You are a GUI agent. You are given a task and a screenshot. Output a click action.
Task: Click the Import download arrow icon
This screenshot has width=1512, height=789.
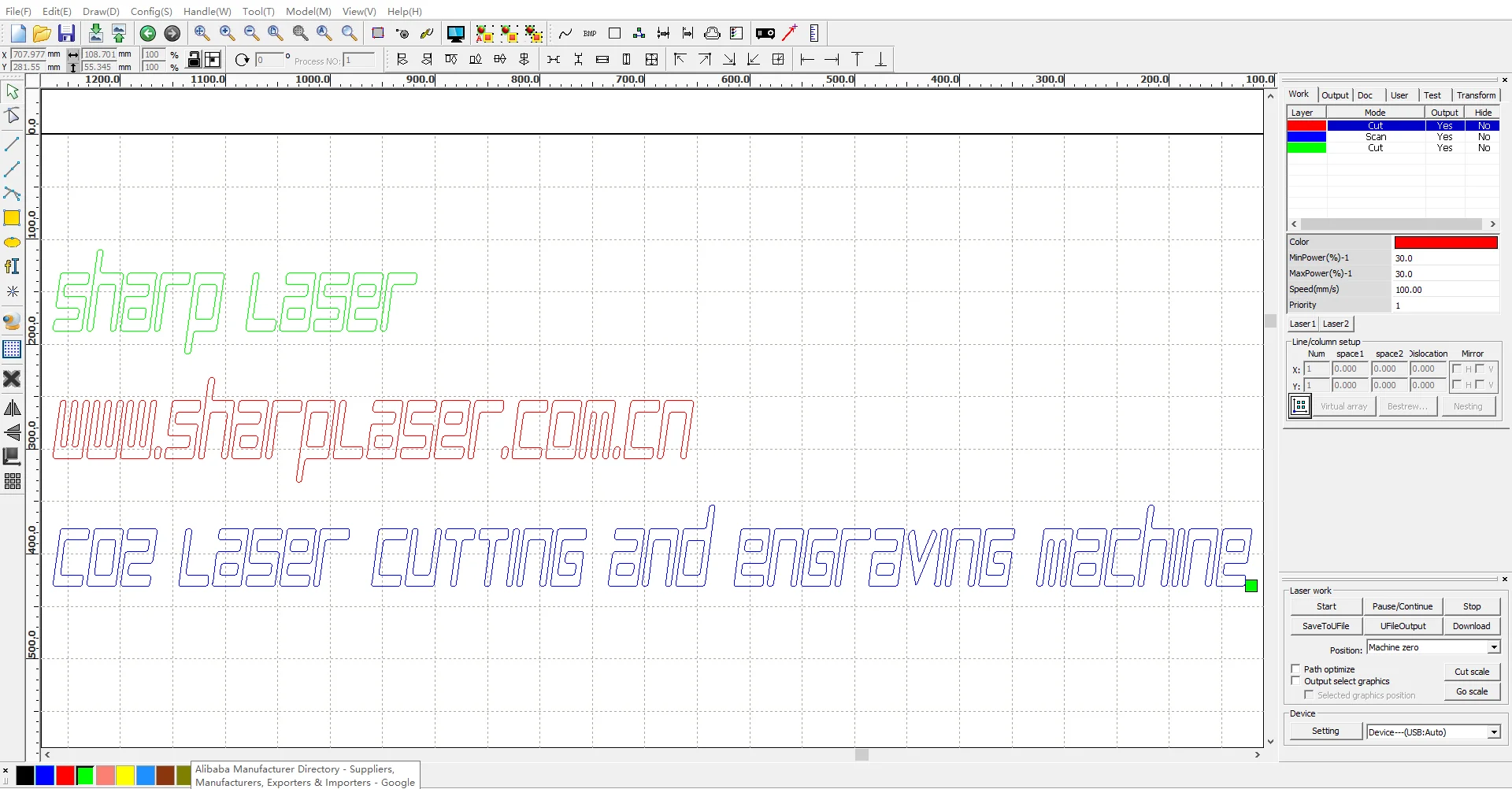[95, 33]
